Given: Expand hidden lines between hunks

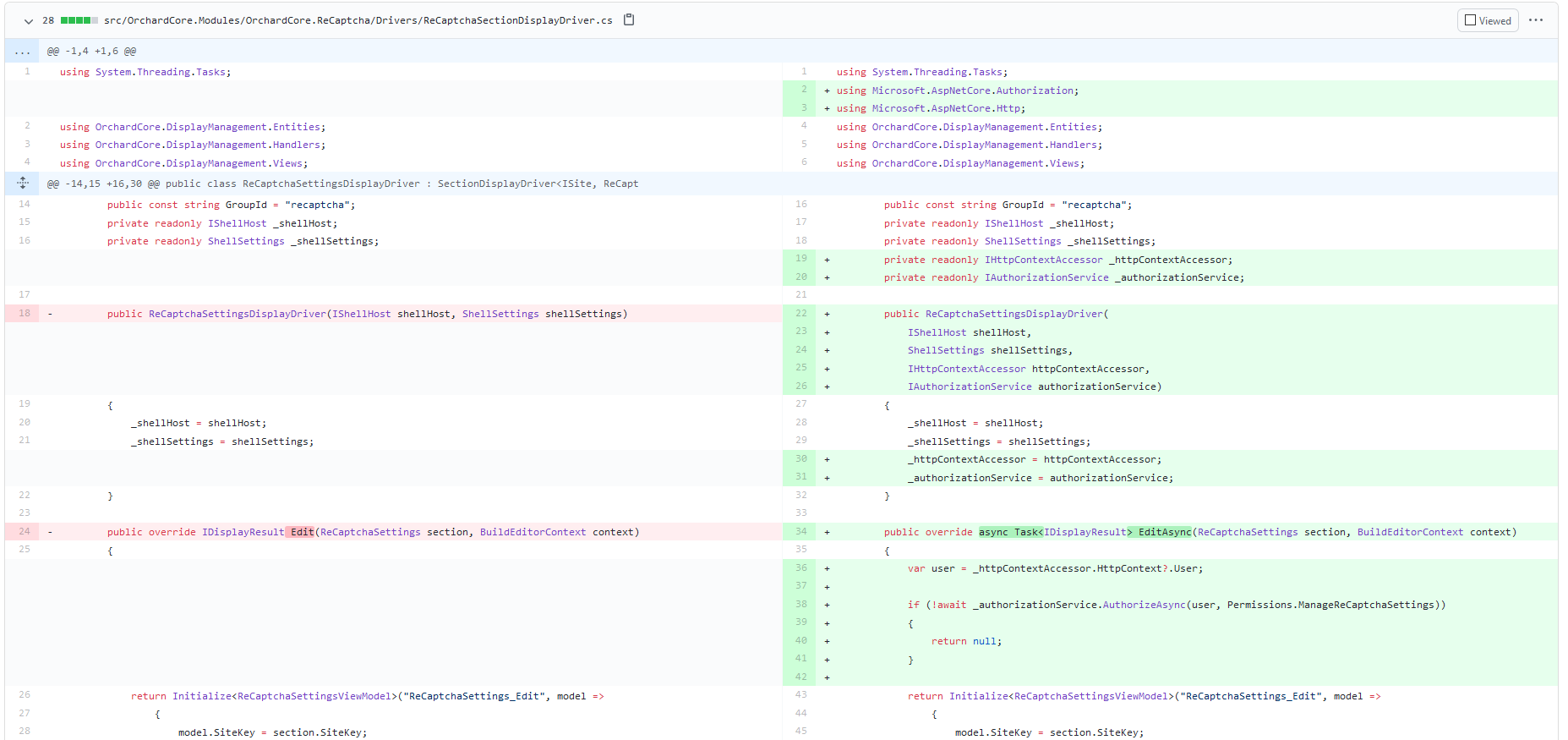Looking at the screenshot, I should tap(22, 183).
